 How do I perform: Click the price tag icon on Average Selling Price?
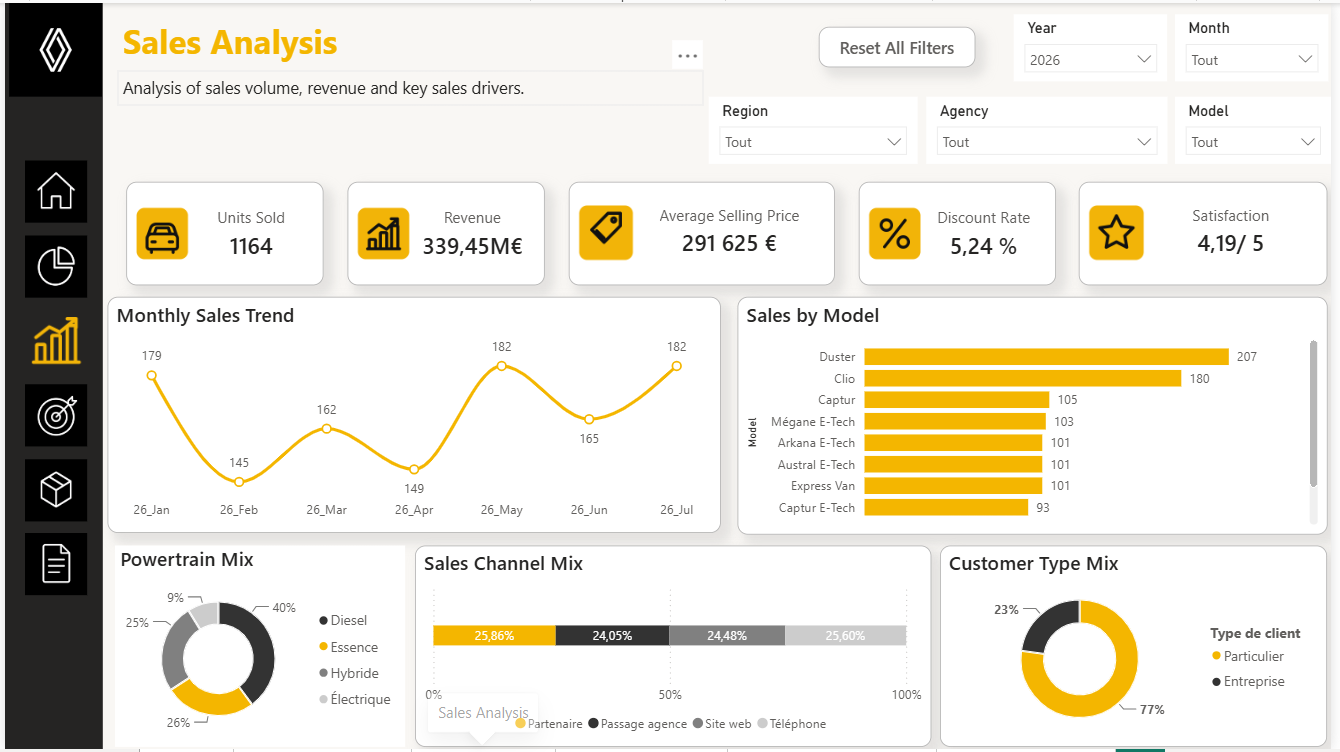[606, 233]
